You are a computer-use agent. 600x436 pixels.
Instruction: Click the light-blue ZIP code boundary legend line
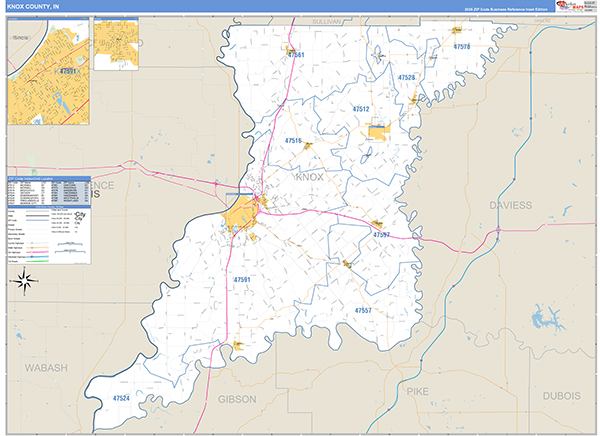tap(38, 220)
